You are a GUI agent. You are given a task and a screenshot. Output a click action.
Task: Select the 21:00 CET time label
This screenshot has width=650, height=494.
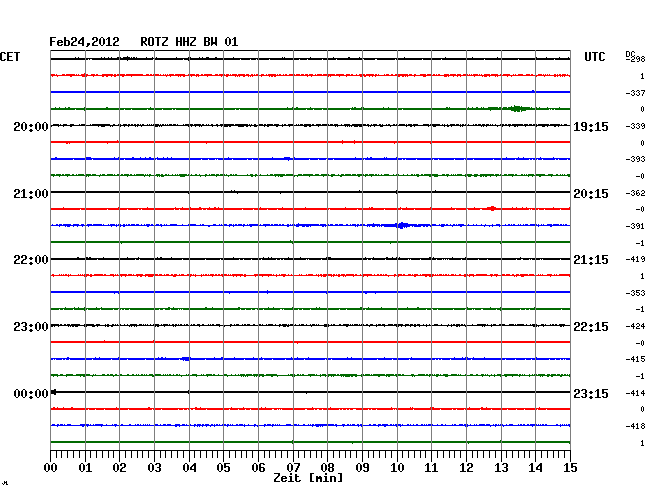pos(31,194)
